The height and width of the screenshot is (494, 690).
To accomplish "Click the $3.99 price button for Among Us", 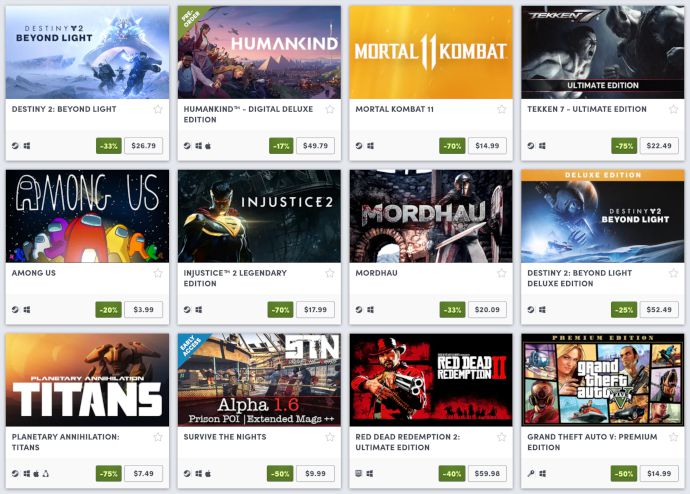I will 143,310.
